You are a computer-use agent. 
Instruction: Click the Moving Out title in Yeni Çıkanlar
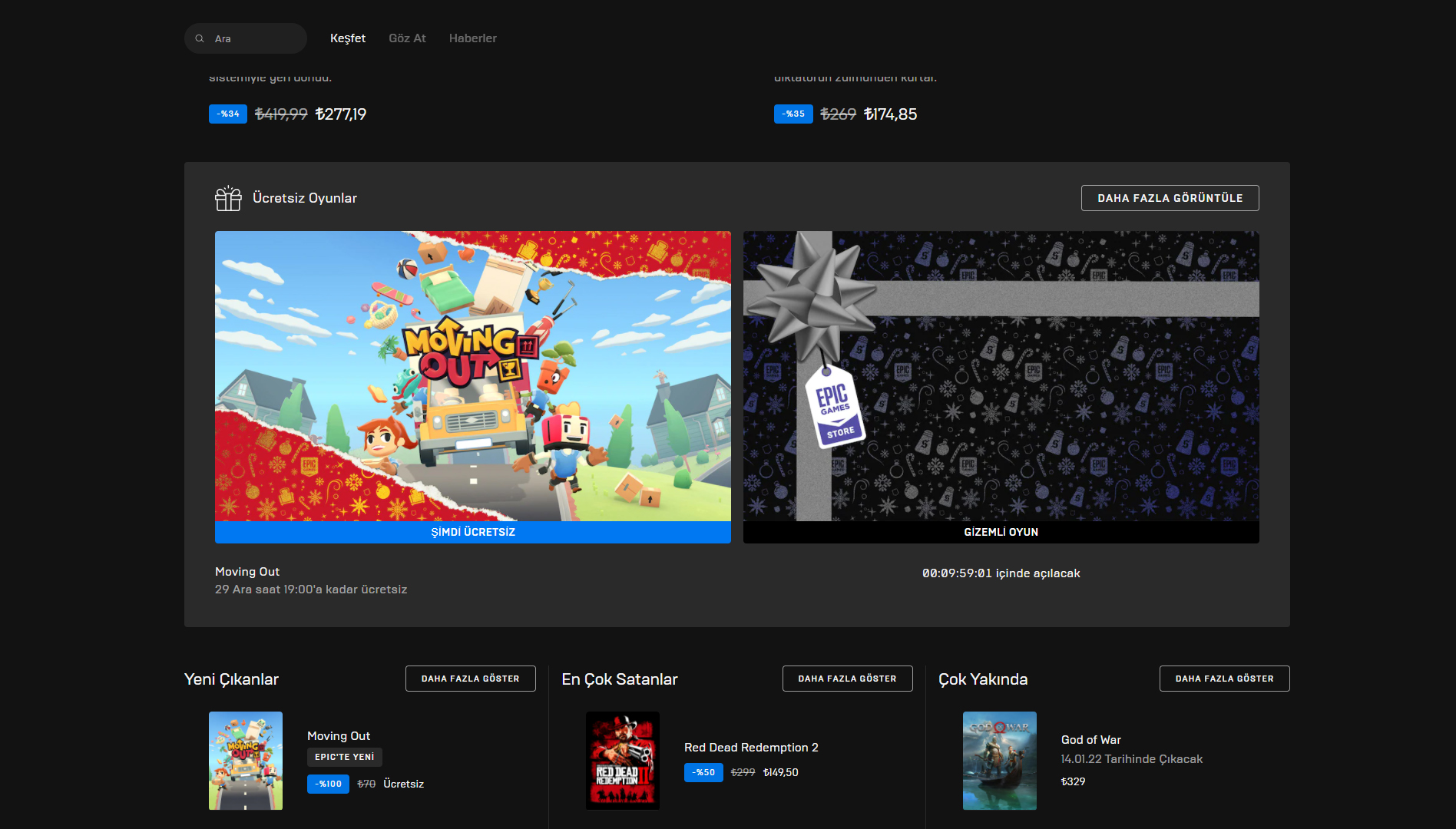point(339,736)
